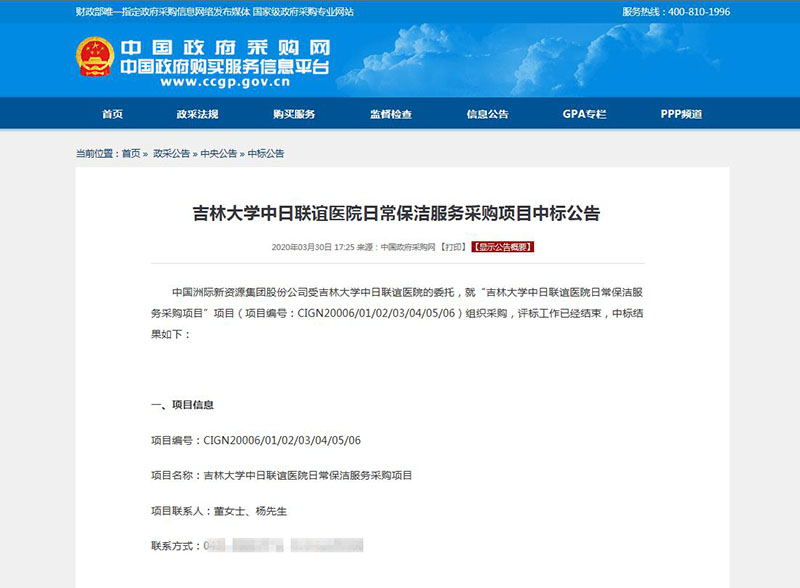Open the 信息公告 navigation item
This screenshot has height=588, width=800.
487,114
